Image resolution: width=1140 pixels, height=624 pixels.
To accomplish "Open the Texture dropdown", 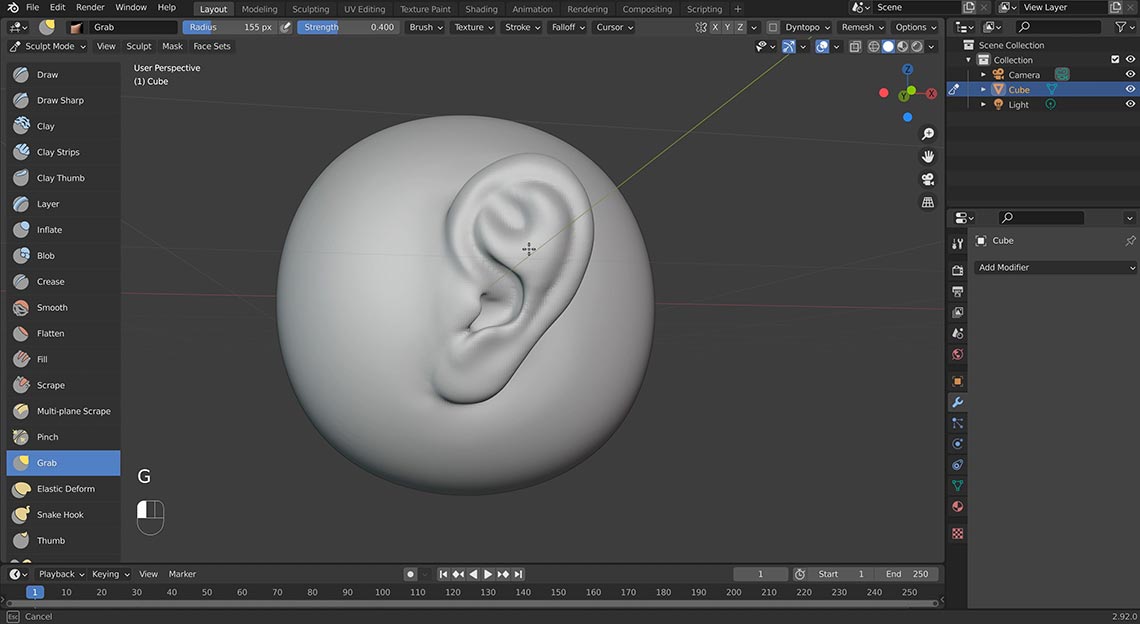I will pyautogui.click(x=474, y=27).
